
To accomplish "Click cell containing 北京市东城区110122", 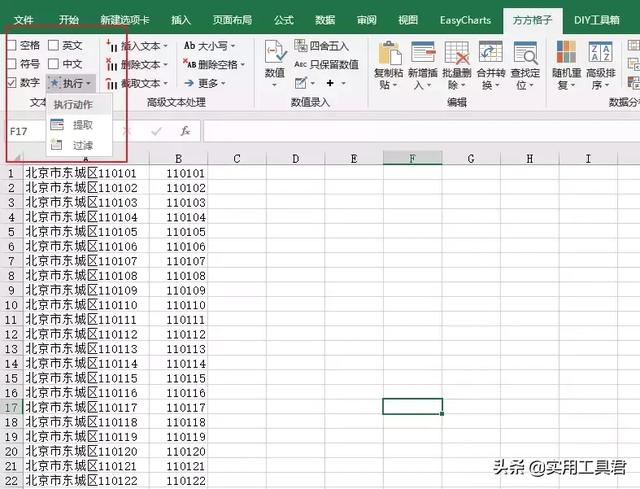I will 87,480.
